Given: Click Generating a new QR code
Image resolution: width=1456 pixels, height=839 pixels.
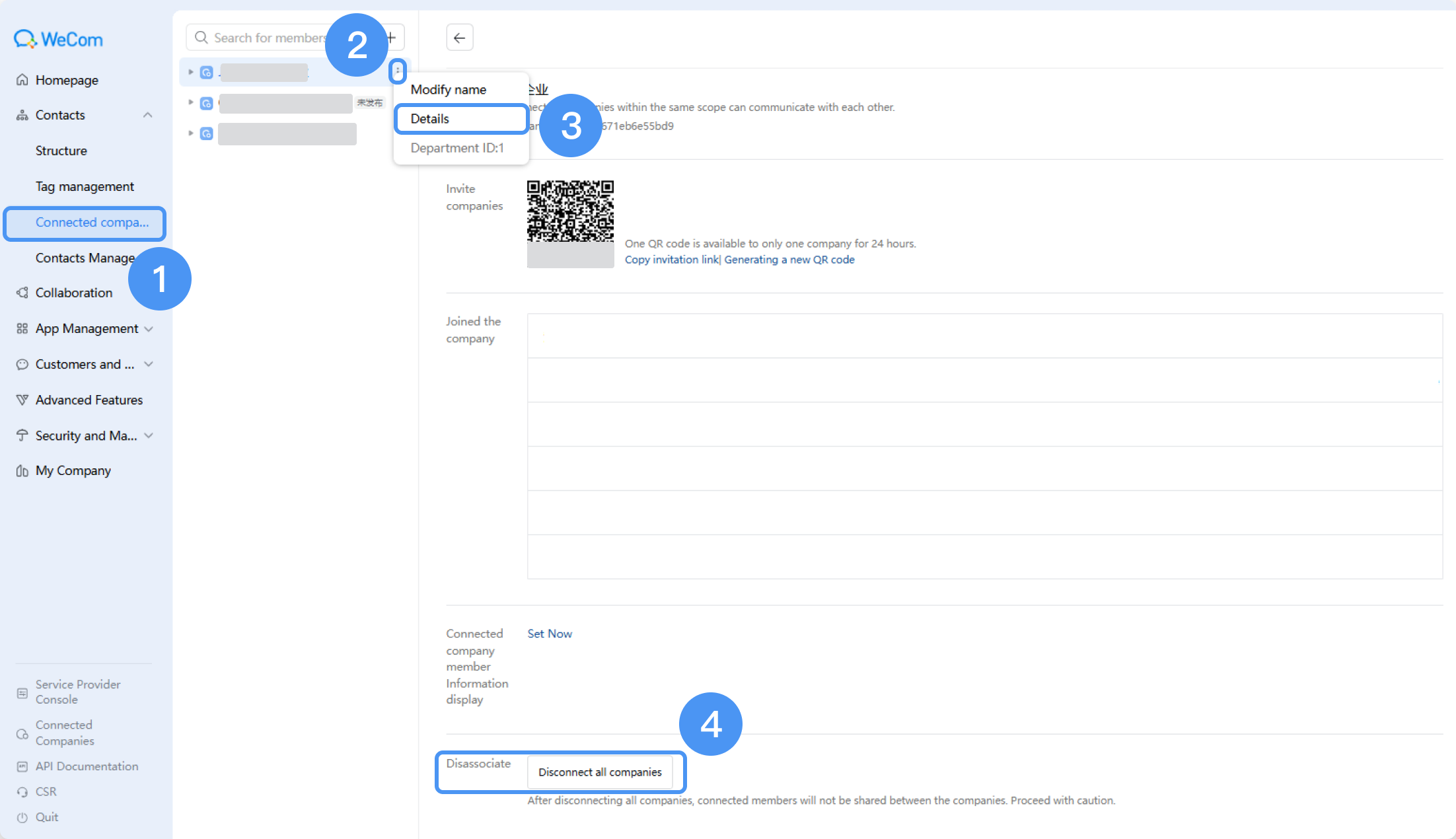Looking at the screenshot, I should coord(789,260).
